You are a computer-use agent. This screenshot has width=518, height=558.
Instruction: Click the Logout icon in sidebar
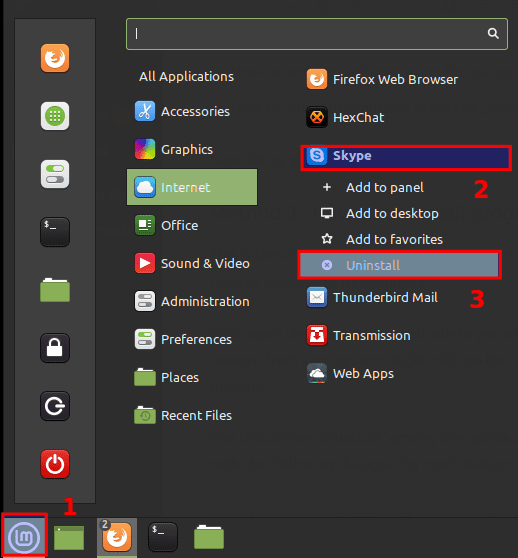[55, 406]
